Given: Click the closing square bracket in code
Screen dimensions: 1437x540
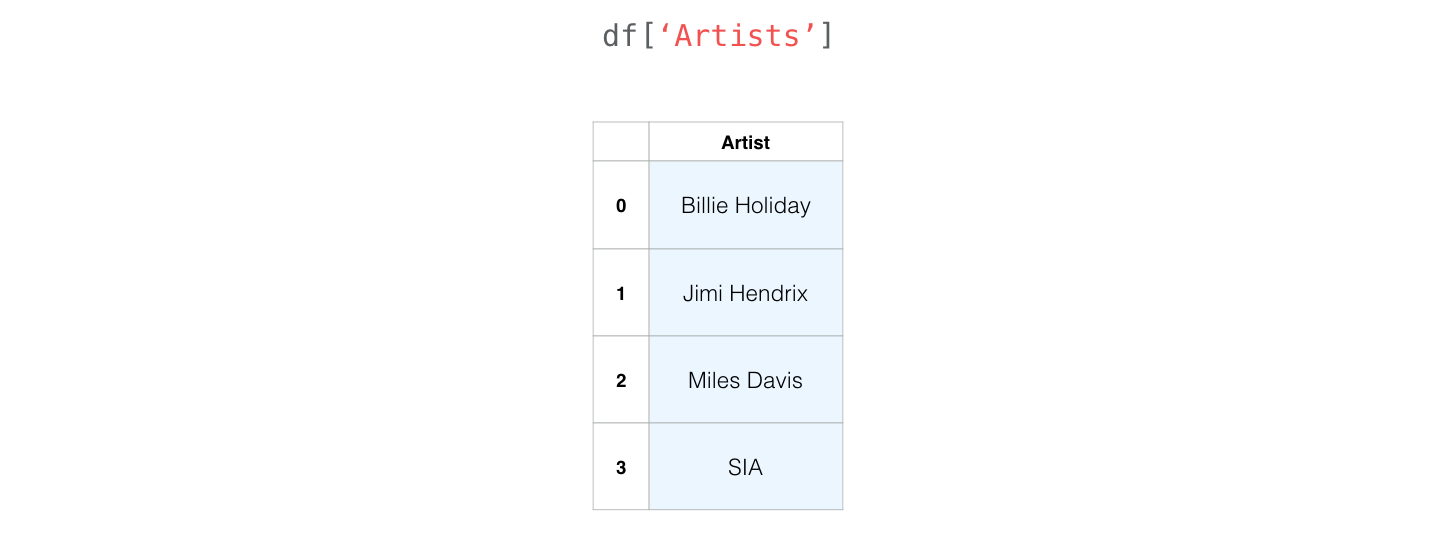Looking at the screenshot, I should (x=826, y=36).
